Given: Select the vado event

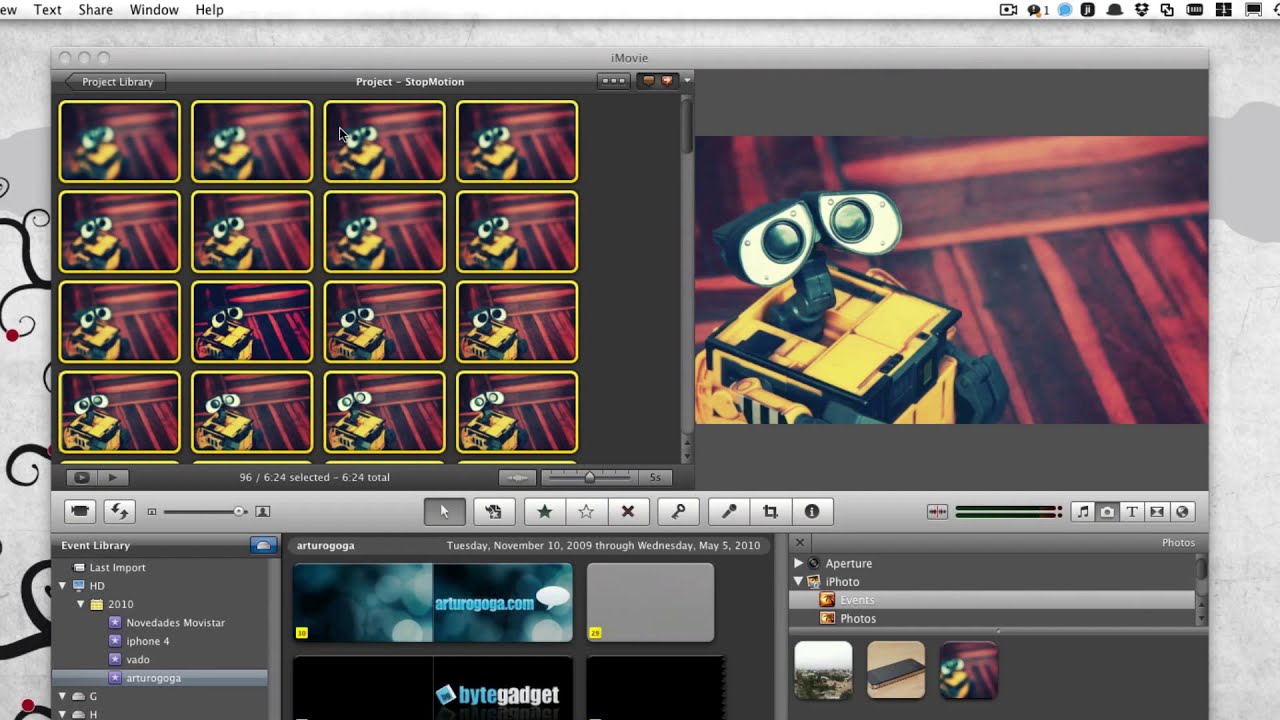Looking at the screenshot, I should pyautogui.click(x=138, y=659).
